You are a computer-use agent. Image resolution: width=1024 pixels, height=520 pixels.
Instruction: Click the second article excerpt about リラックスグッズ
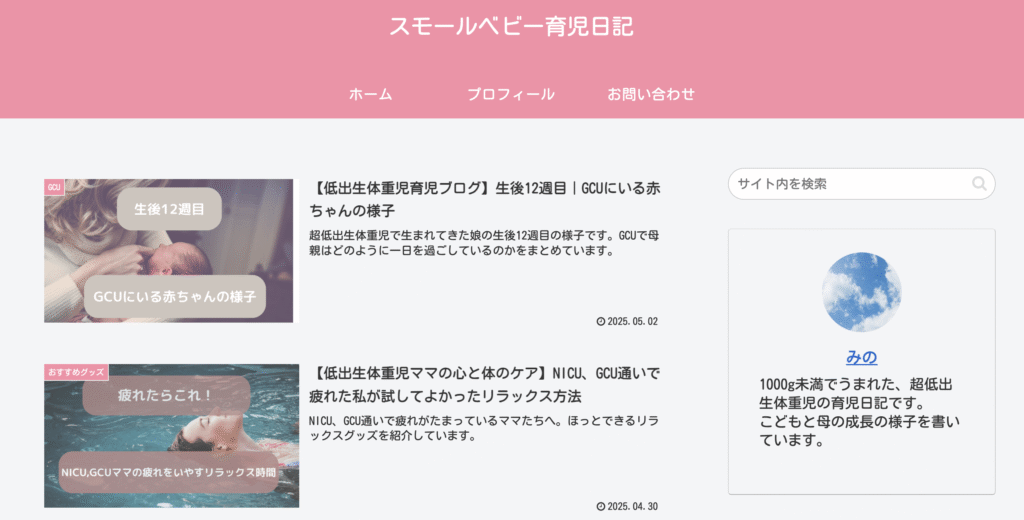pyautogui.click(x=484, y=428)
